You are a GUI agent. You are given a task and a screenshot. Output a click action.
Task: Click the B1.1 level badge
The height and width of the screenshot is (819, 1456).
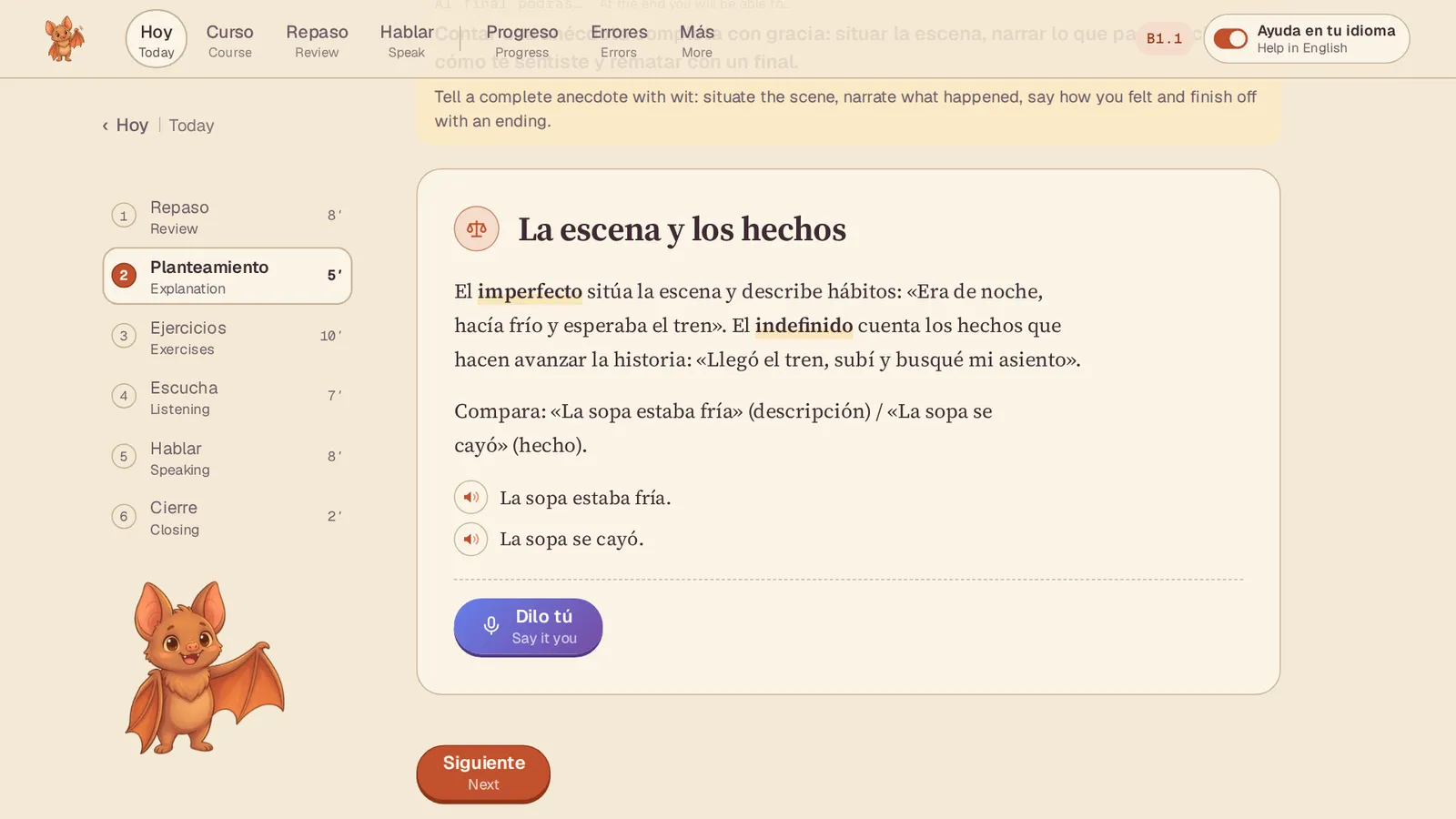[1164, 38]
